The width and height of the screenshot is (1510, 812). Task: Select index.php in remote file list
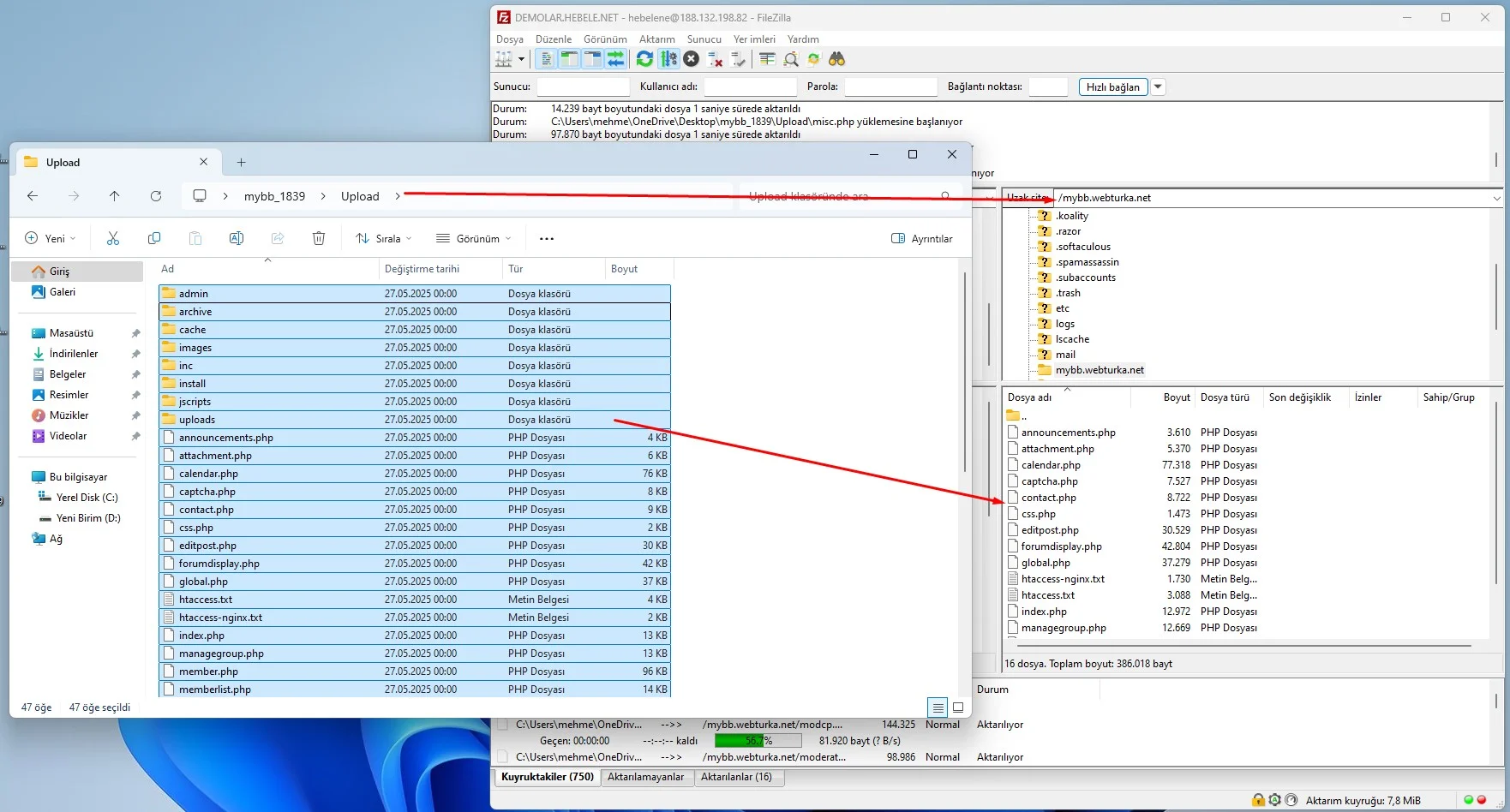pyautogui.click(x=1044, y=612)
